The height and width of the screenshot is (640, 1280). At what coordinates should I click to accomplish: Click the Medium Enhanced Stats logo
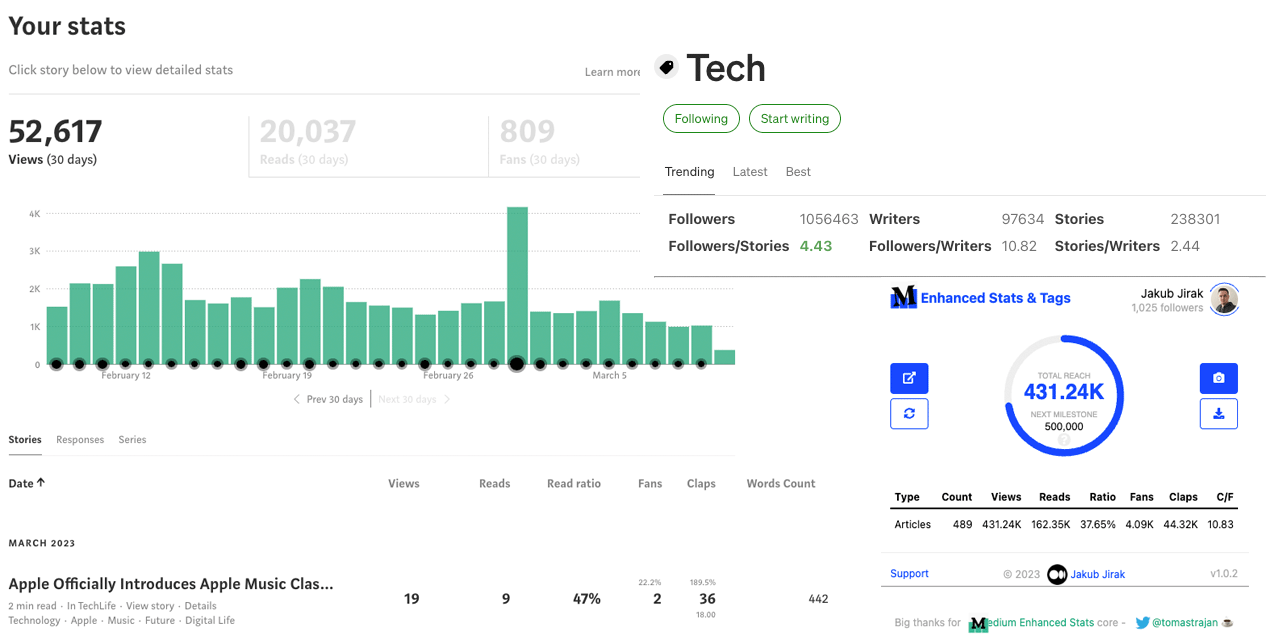coord(901,297)
